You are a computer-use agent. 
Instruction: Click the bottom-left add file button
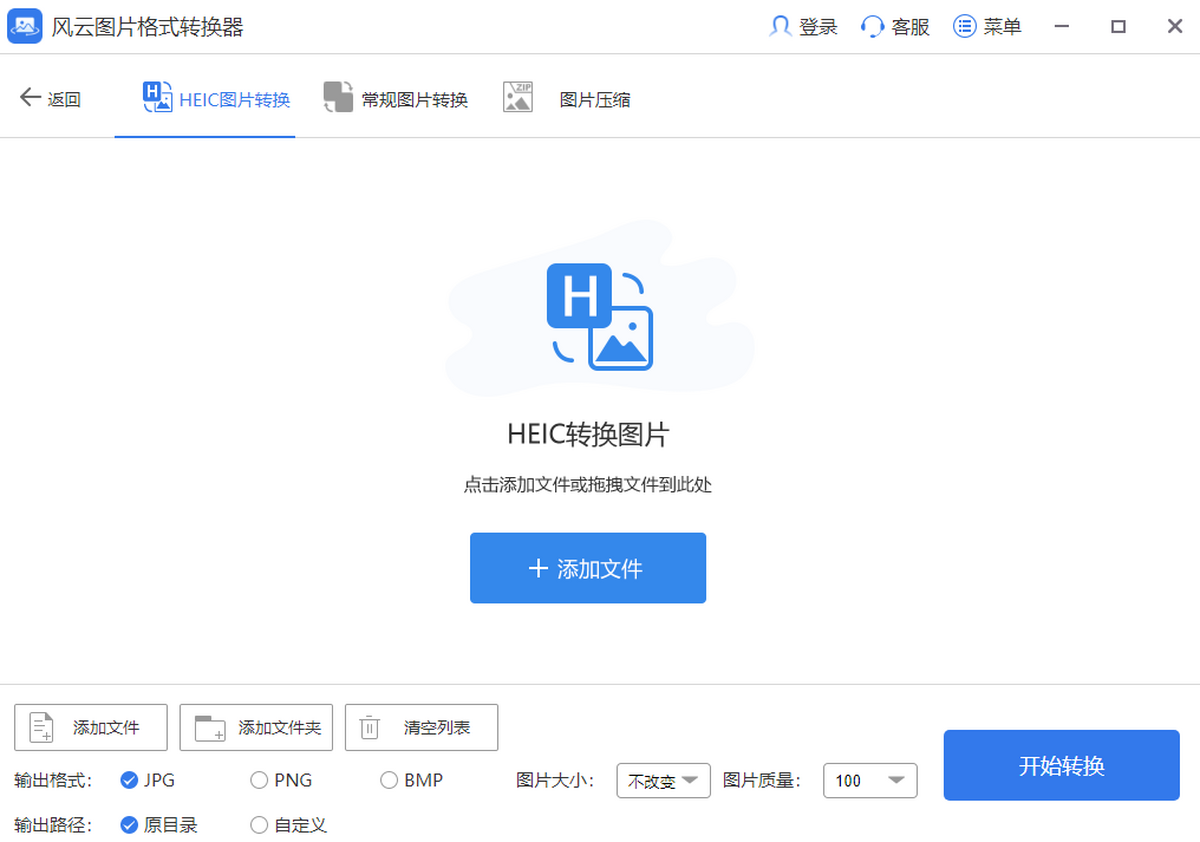(x=91, y=728)
